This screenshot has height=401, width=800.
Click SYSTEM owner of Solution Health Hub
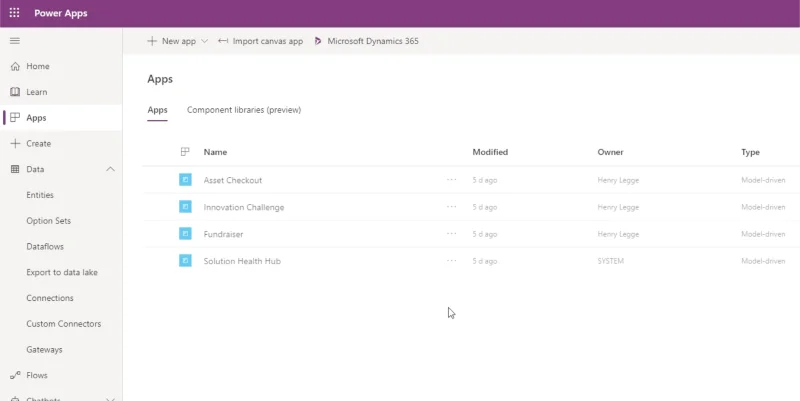click(x=611, y=261)
